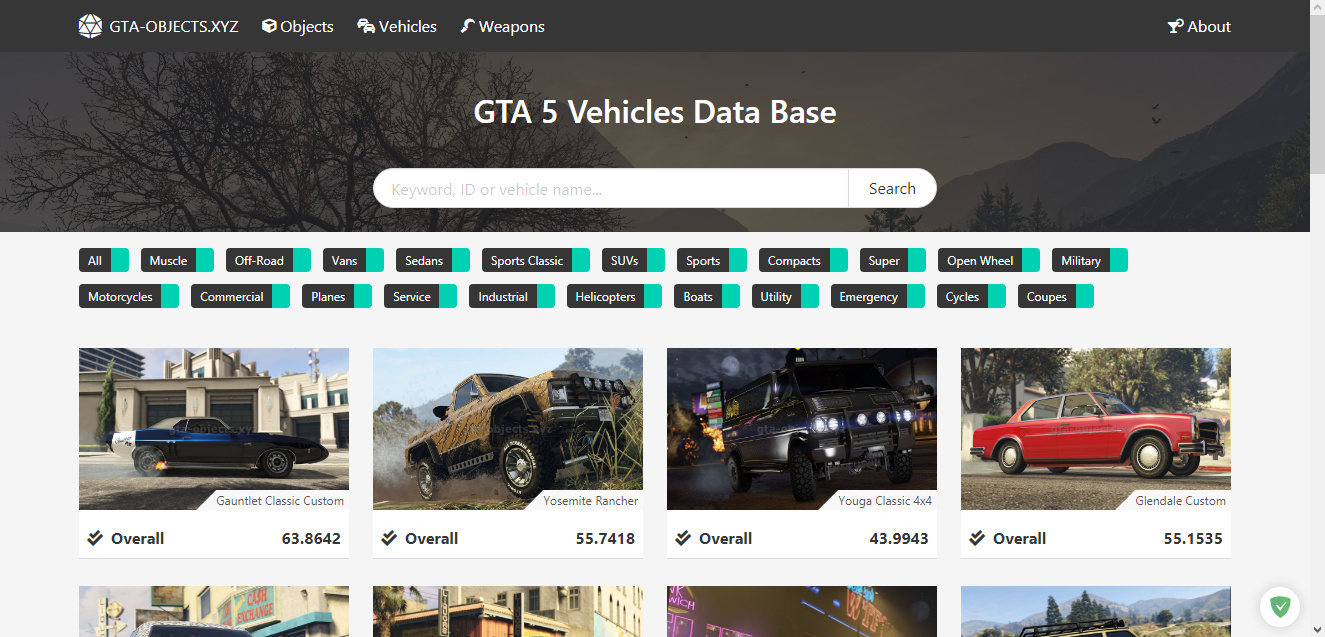Click the icon beside the About link
Screen dimensions: 1325x637
1173,26
